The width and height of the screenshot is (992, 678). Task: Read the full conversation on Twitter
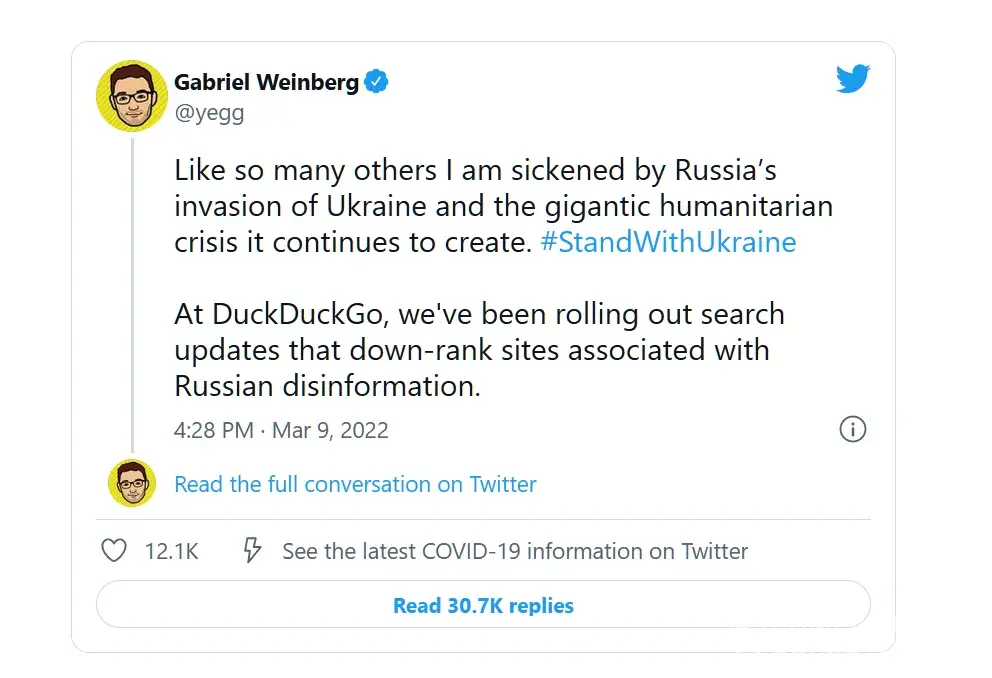click(355, 485)
